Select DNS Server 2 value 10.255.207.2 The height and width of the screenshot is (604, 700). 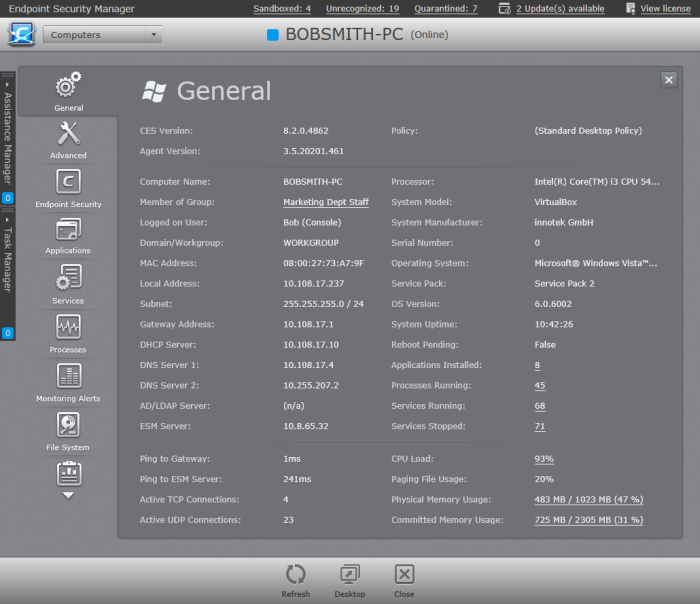coord(311,386)
